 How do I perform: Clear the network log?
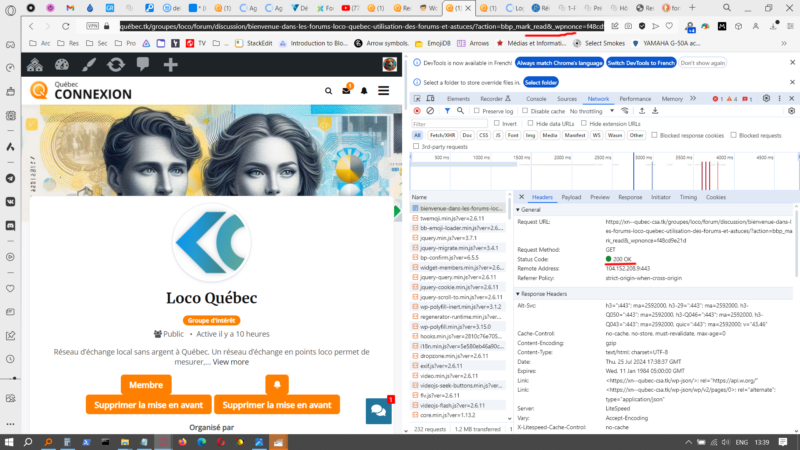click(x=429, y=111)
